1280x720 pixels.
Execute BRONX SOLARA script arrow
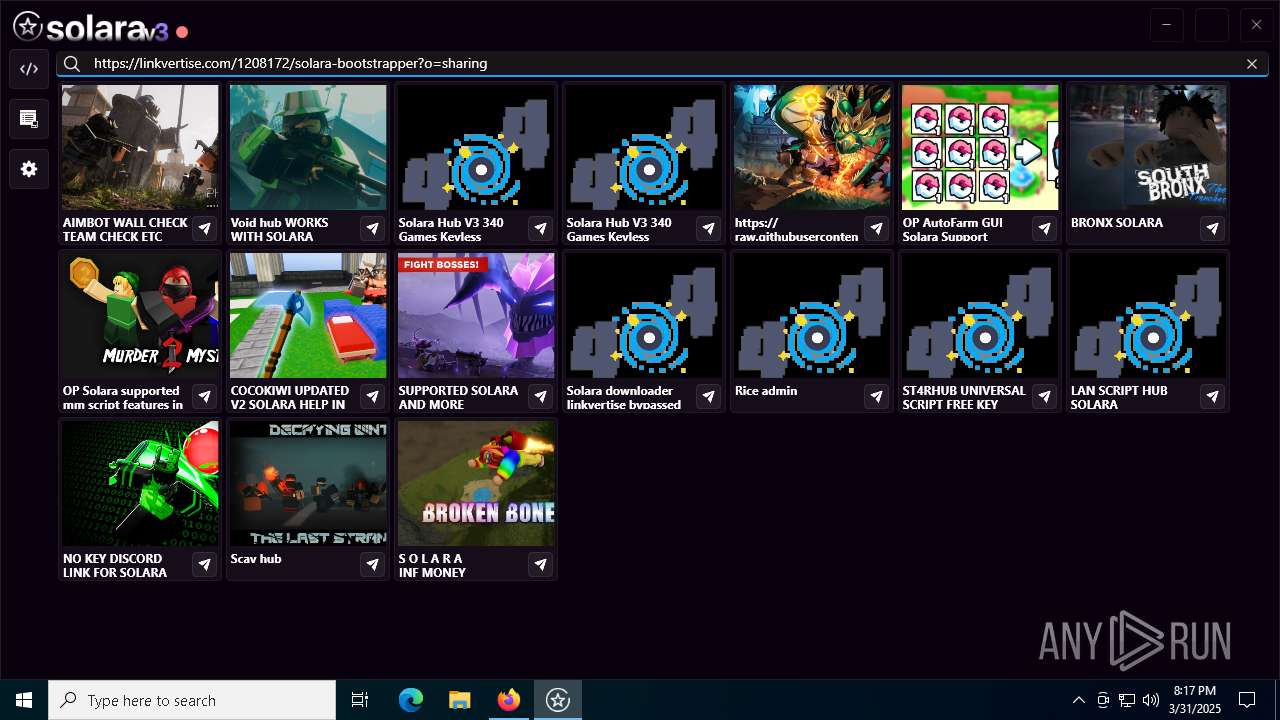pyautogui.click(x=1212, y=229)
